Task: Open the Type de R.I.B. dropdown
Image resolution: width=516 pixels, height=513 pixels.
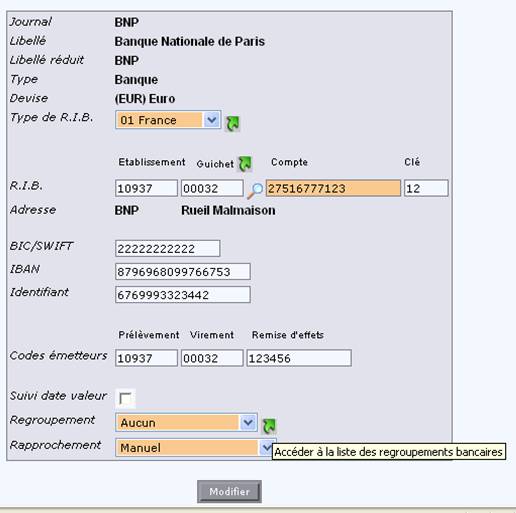Action: 168,120
